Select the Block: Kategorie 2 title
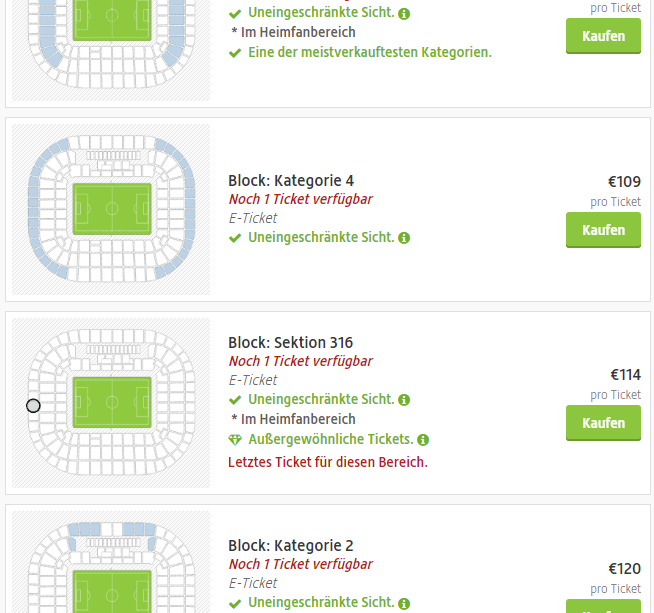Image resolution: width=654 pixels, height=613 pixels. coord(291,546)
